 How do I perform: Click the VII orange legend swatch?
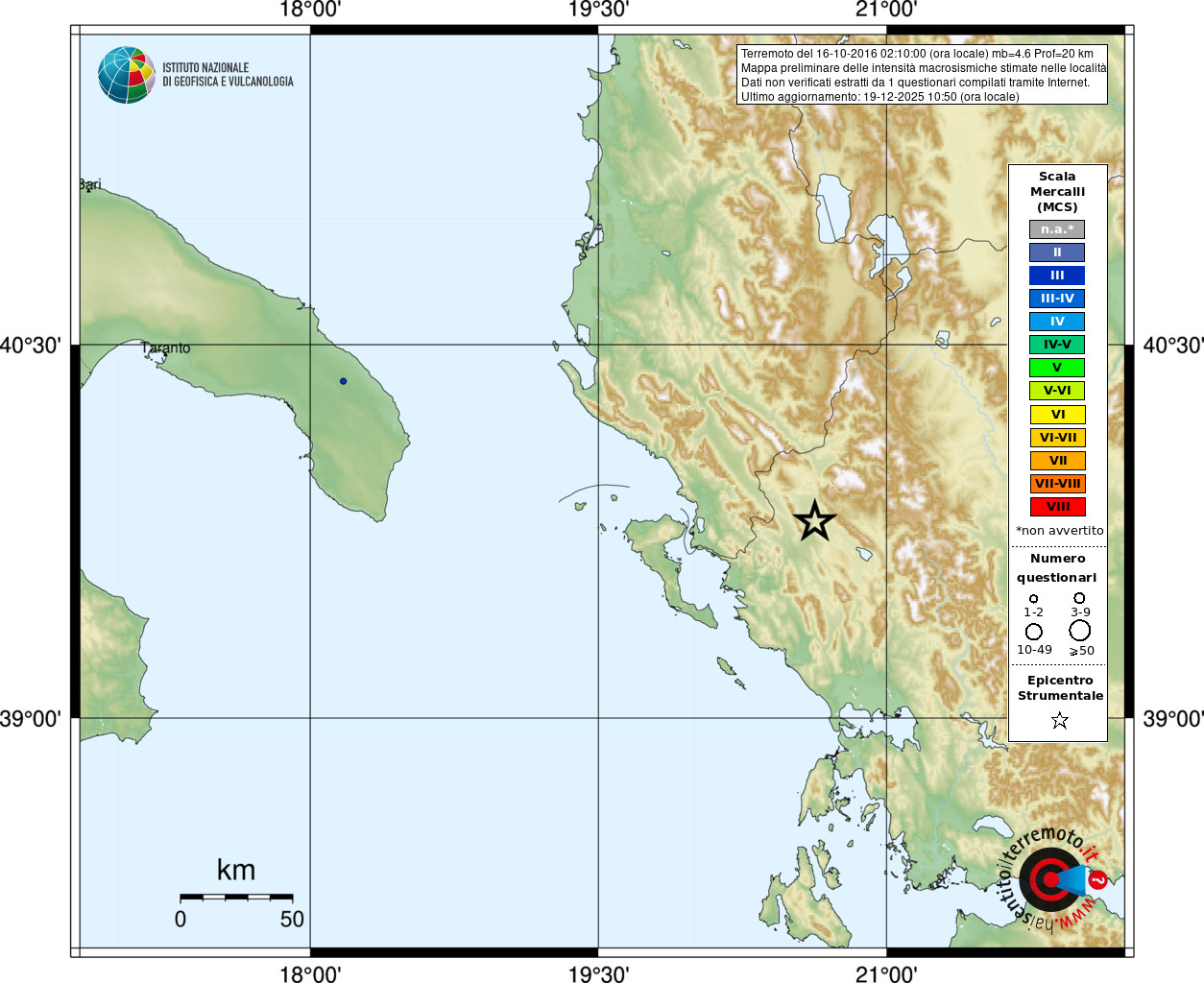[1057, 461]
